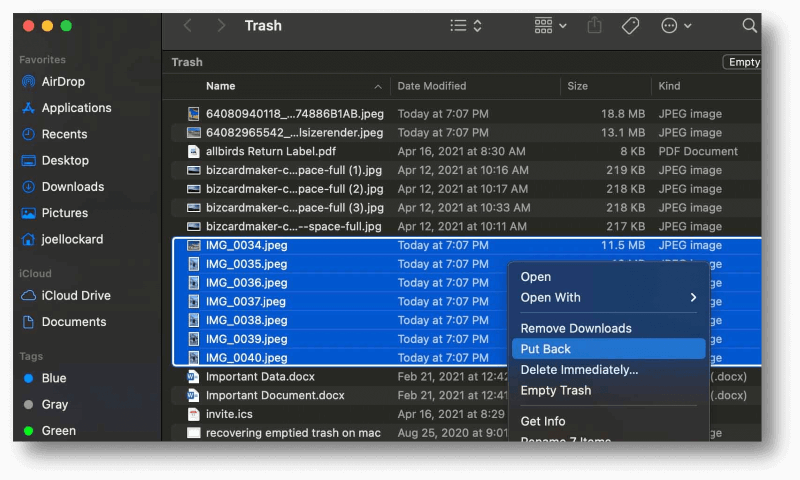Select bizcardmaker-c...pace-full (2).jpg
Image resolution: width=800 pixels, height=480 pixels.
(294, 189)
